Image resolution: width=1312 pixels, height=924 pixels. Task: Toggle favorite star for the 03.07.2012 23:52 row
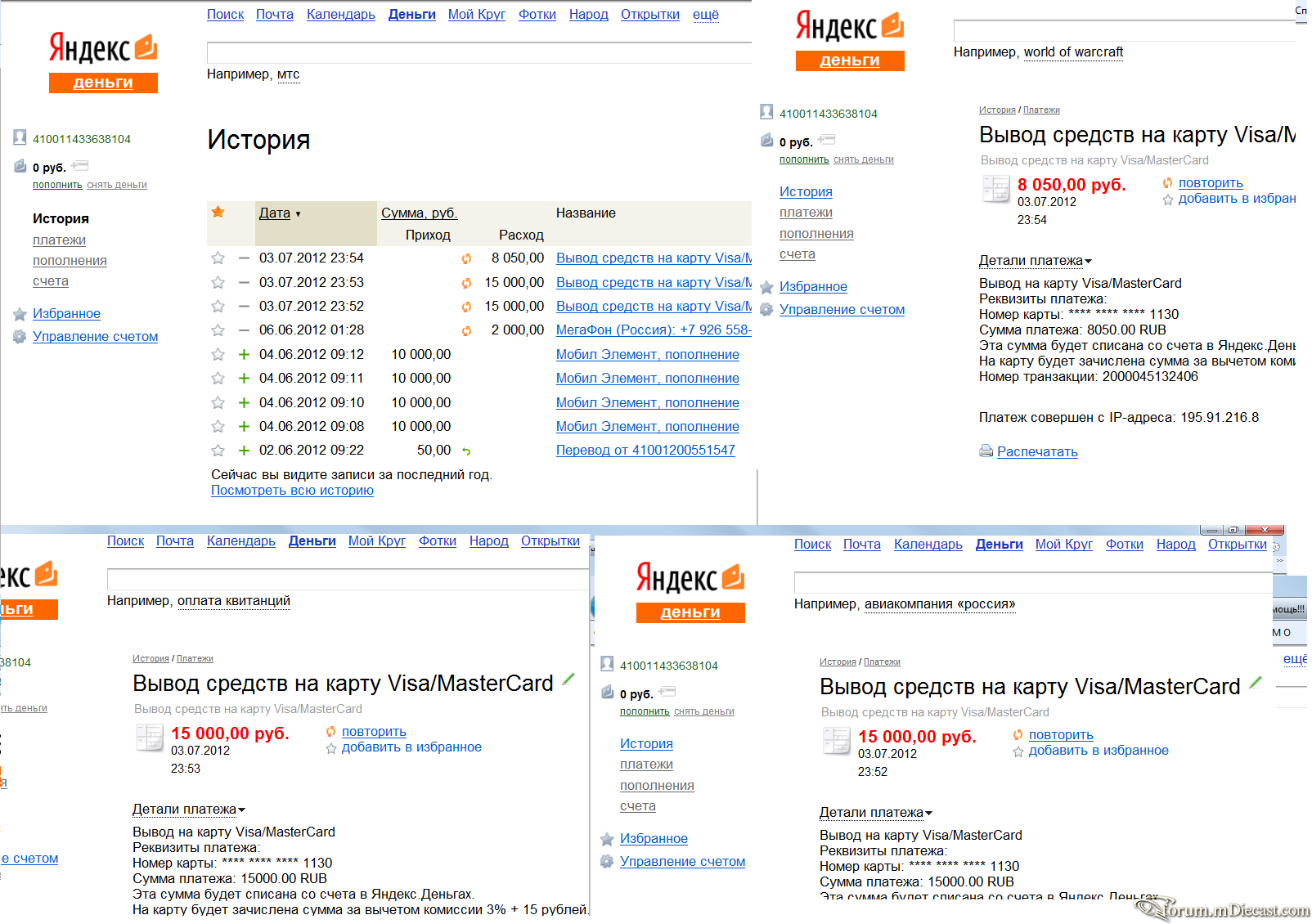pos(218,307)
